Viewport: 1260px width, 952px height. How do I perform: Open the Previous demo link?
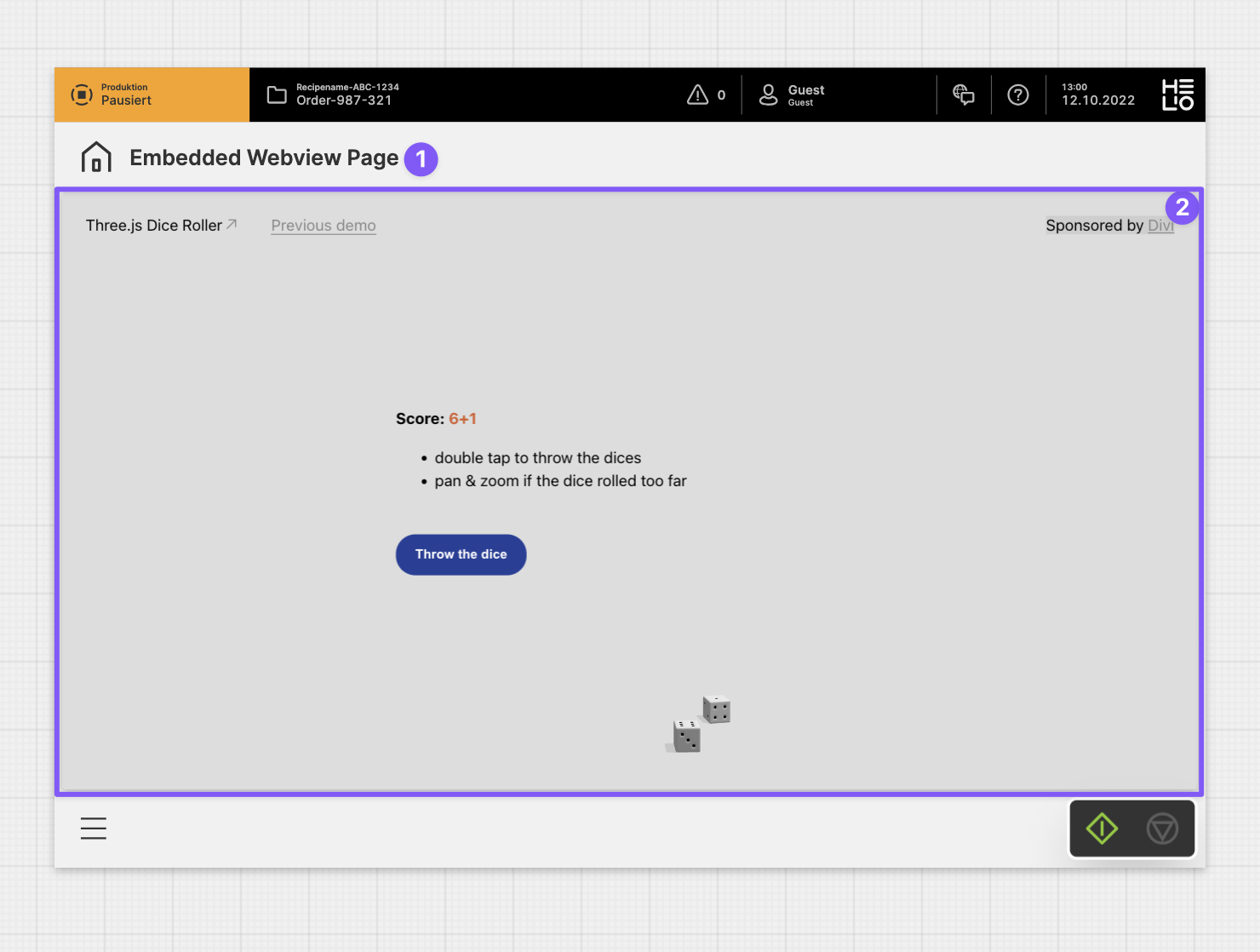[x=324, y=226]
